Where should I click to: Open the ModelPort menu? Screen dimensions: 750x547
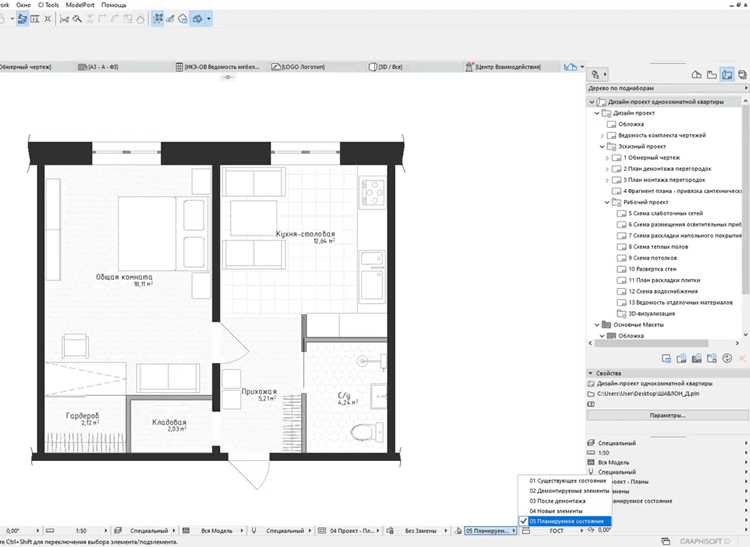pos(80,5)
